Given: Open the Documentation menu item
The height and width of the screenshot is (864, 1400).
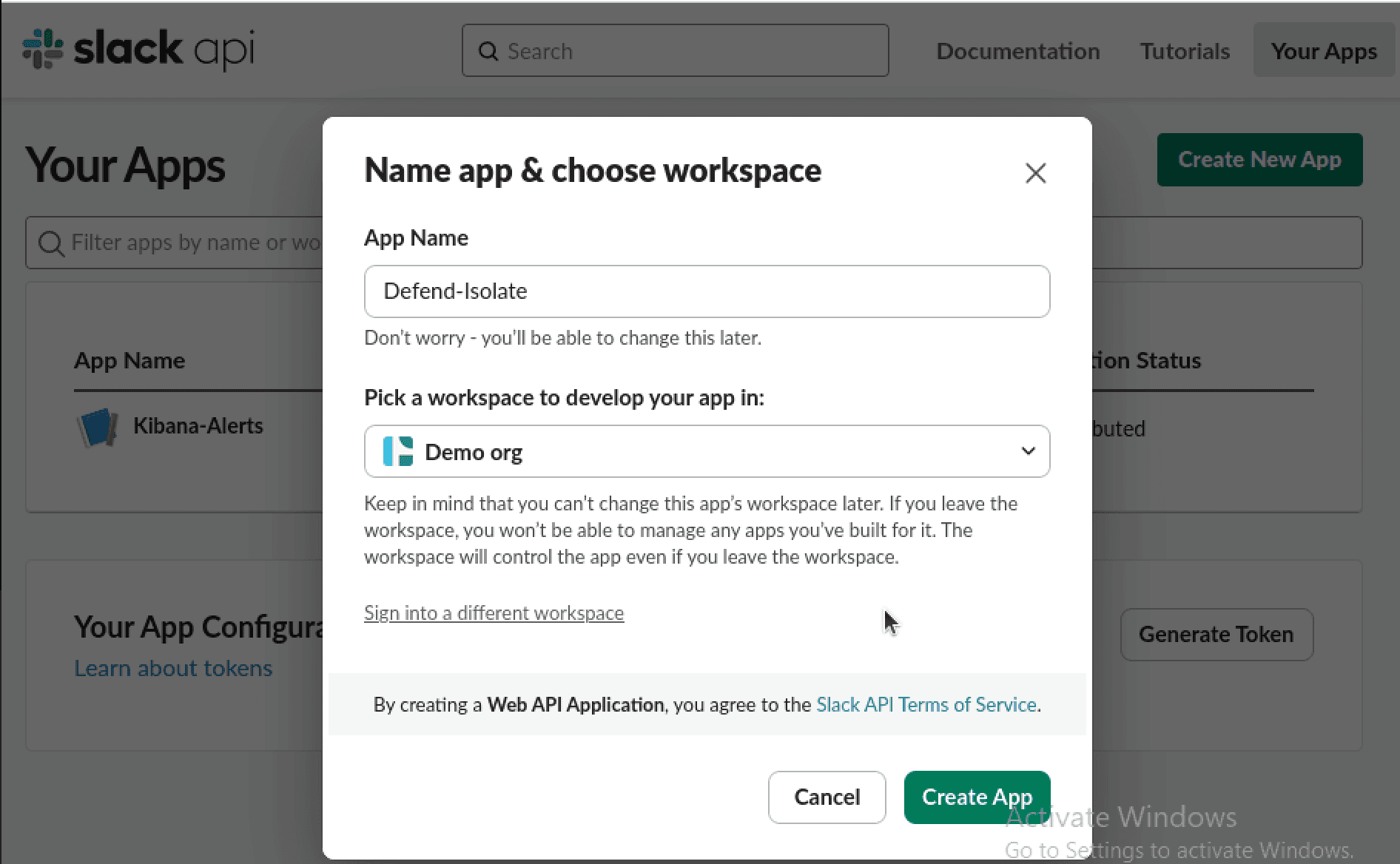Looking at the screenshot, I should 1017,51.
